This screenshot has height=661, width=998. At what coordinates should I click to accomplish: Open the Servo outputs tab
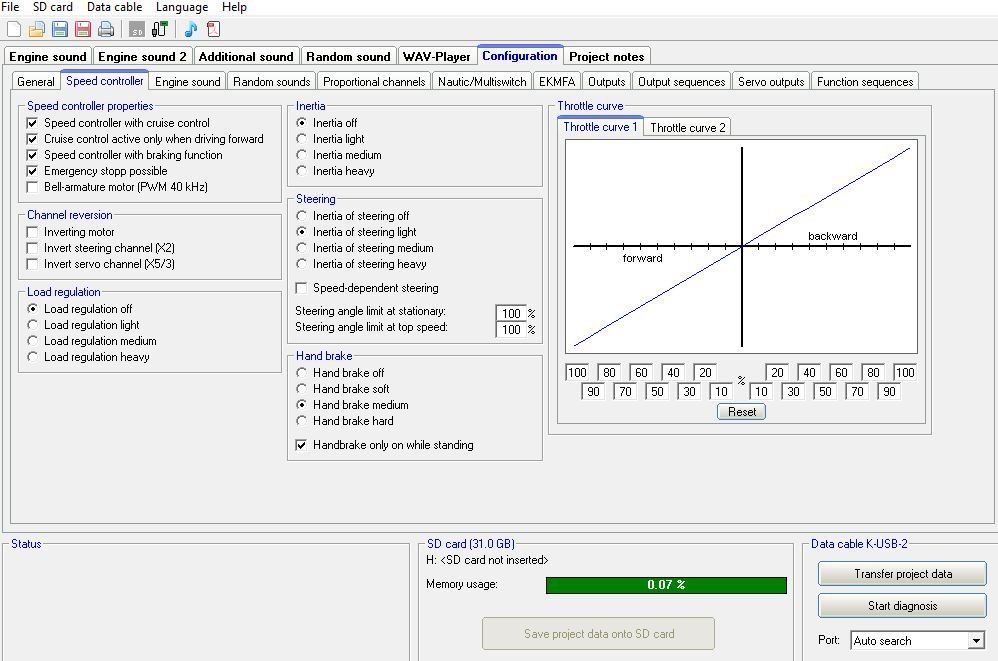coord(771,82)
